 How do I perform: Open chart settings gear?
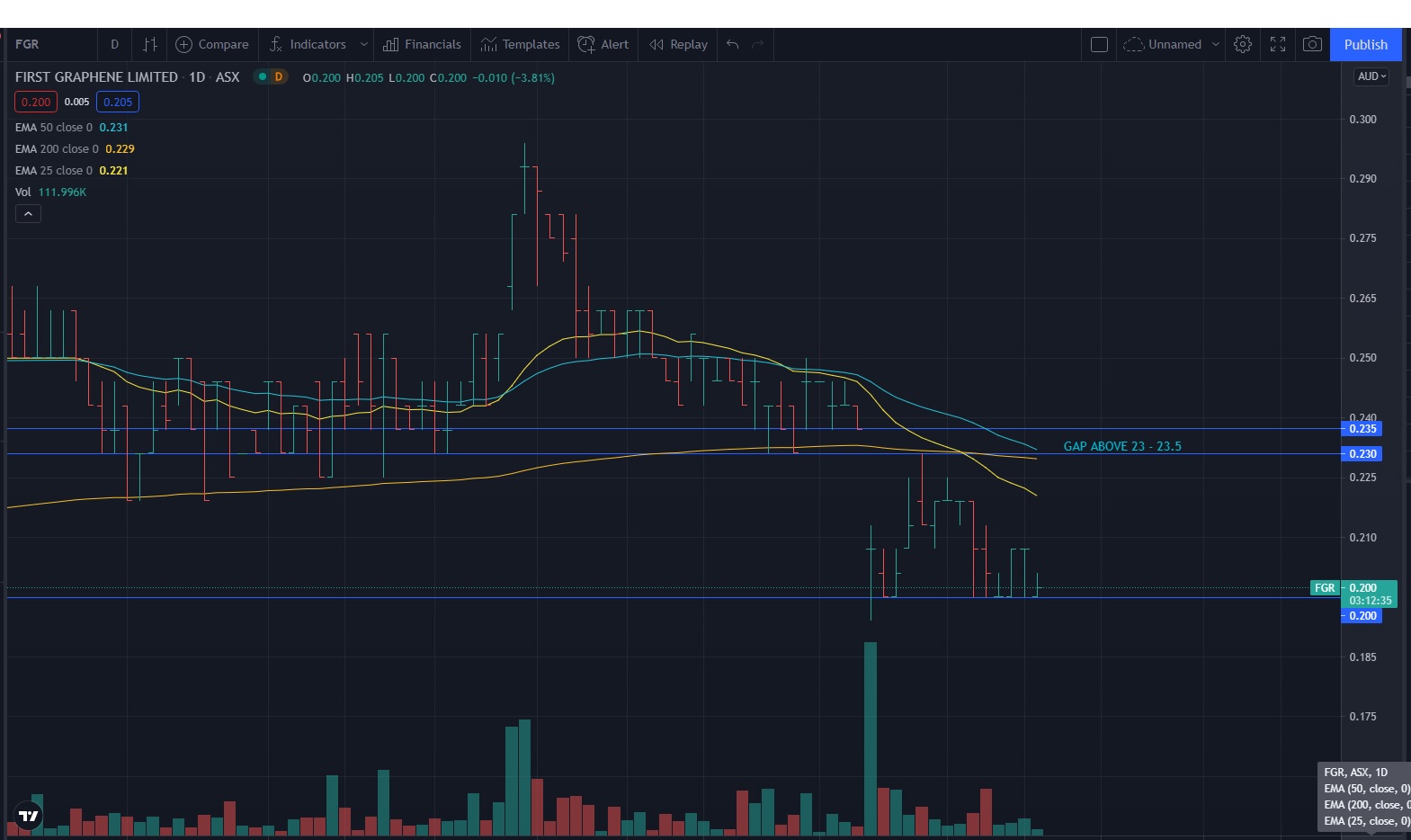[x=1243, y=44]
